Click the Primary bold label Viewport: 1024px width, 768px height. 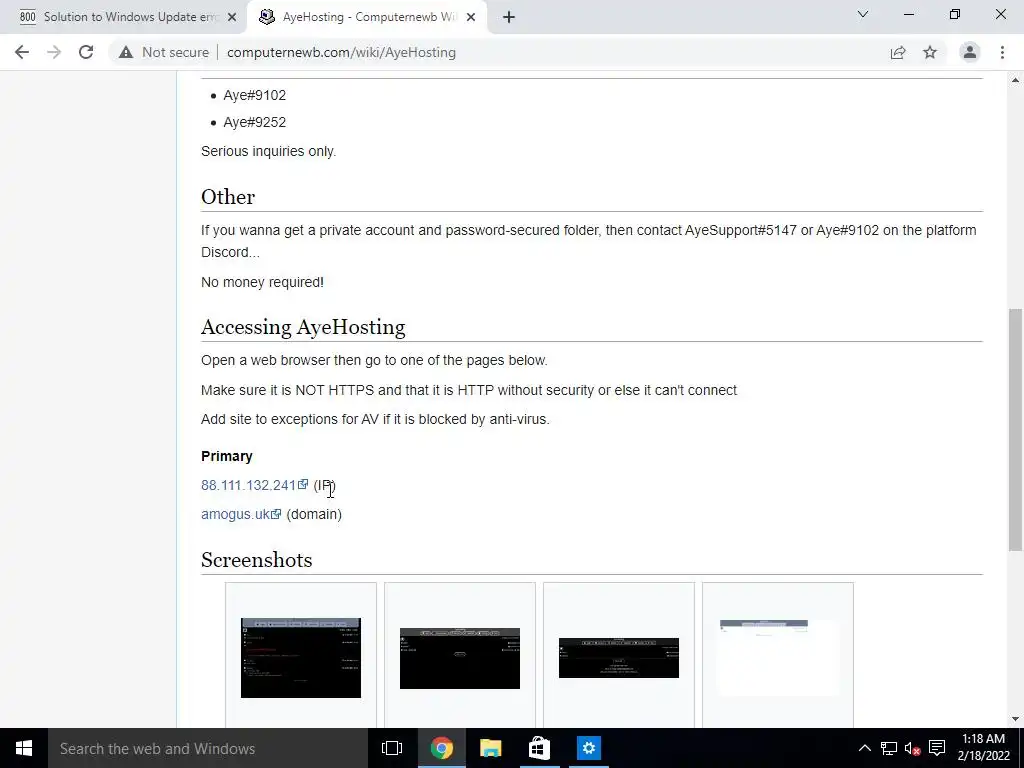[x=227, y=456]
